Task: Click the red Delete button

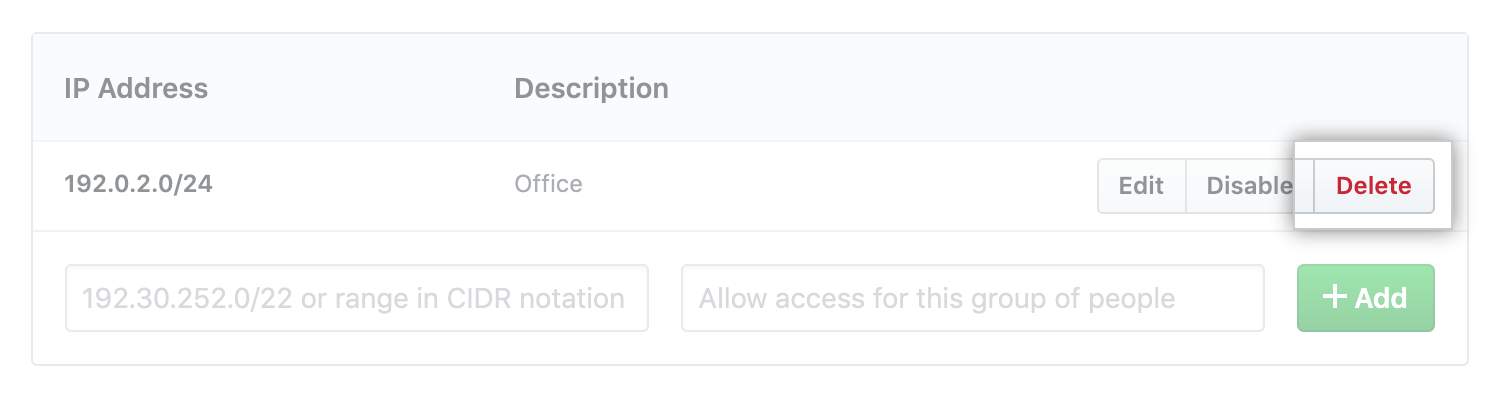Action: point(1373,186)
